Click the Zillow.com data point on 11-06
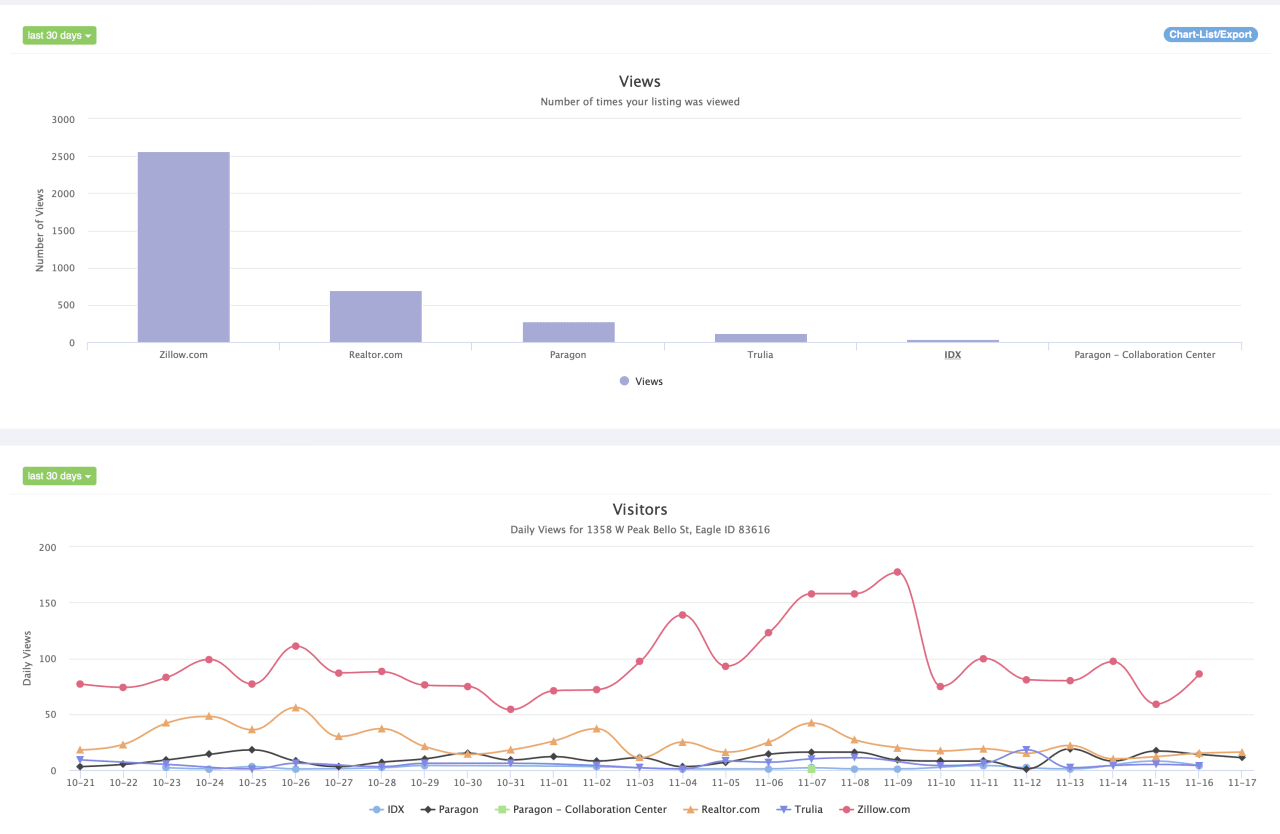The image size is (1280, 834). click(x=768, y=632)
